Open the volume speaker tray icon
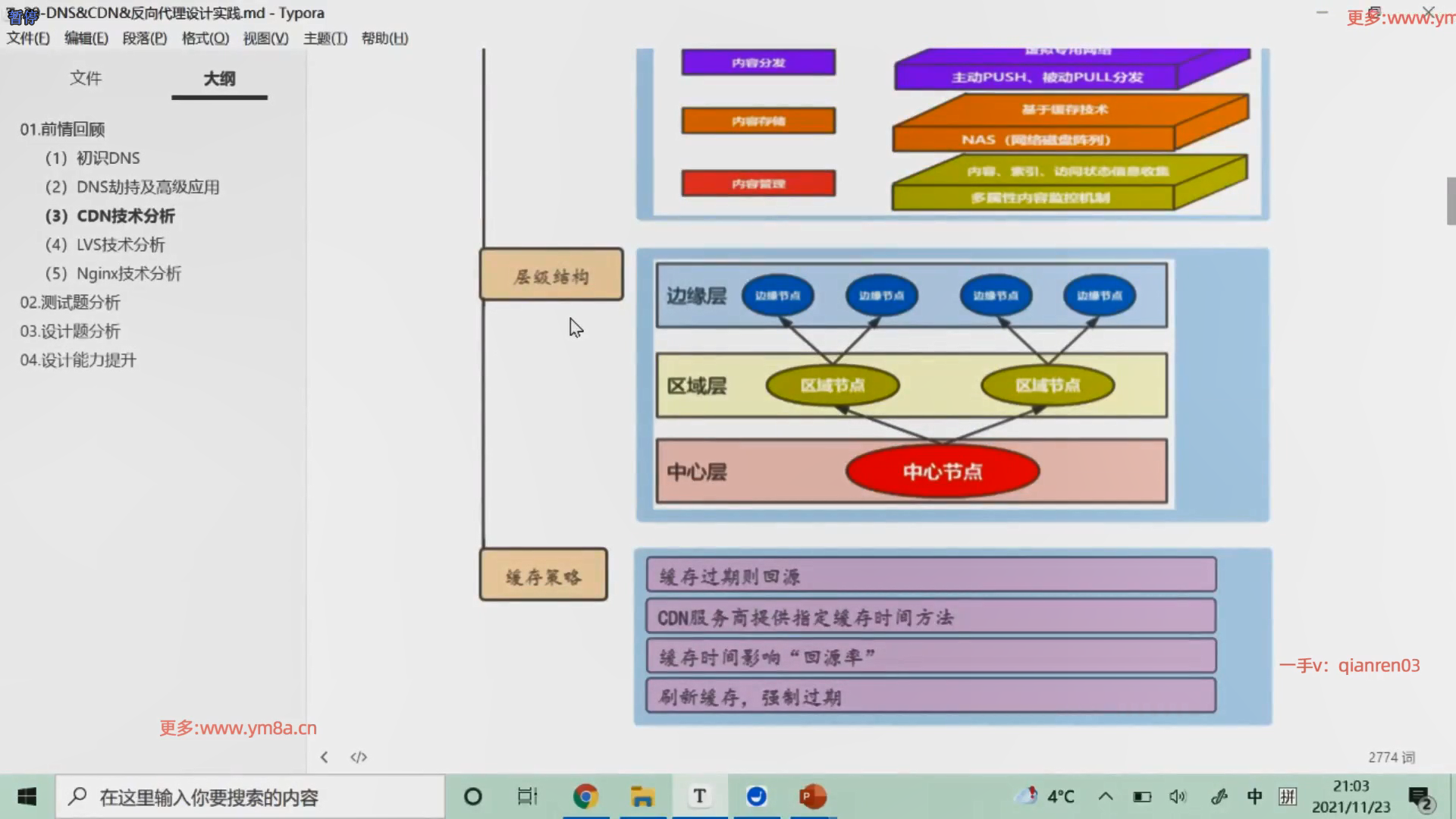Viewport: 1456px width, 819px height. (1178, 796)
